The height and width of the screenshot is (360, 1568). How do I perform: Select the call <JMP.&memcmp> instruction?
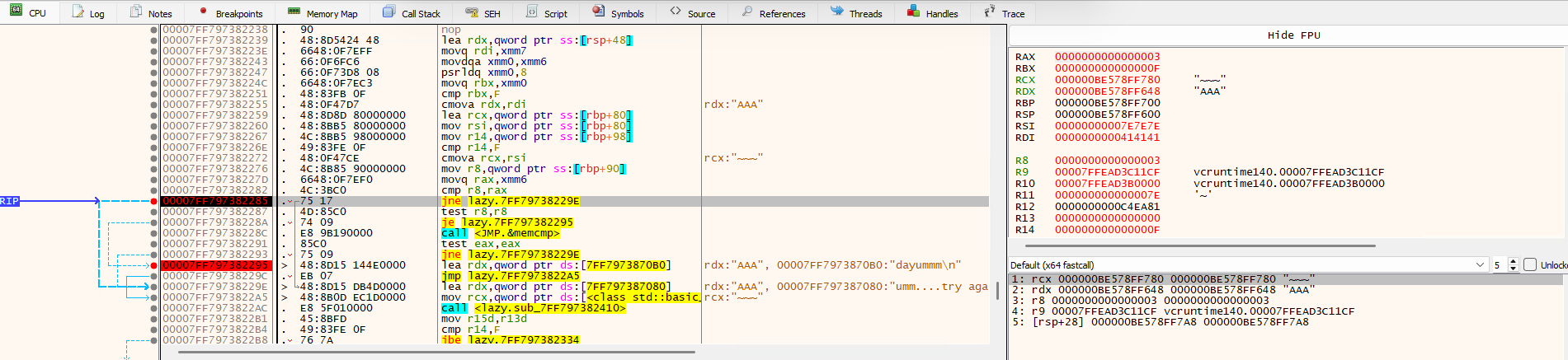point(500,233)
